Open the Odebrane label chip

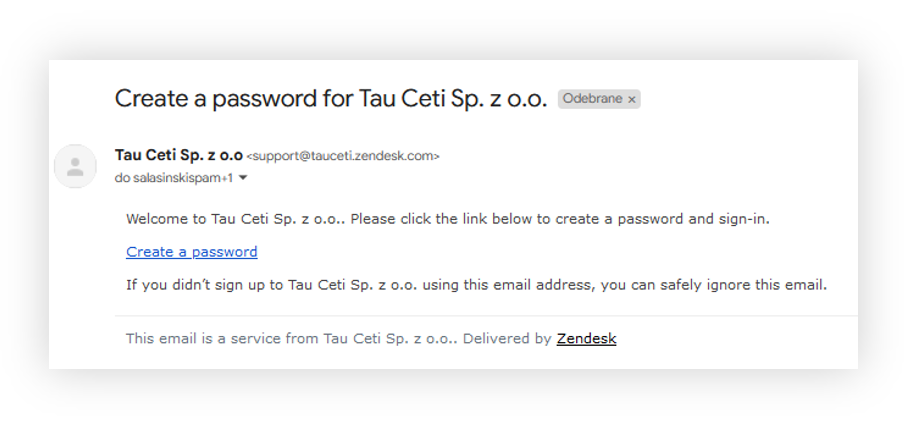point(593,99)
